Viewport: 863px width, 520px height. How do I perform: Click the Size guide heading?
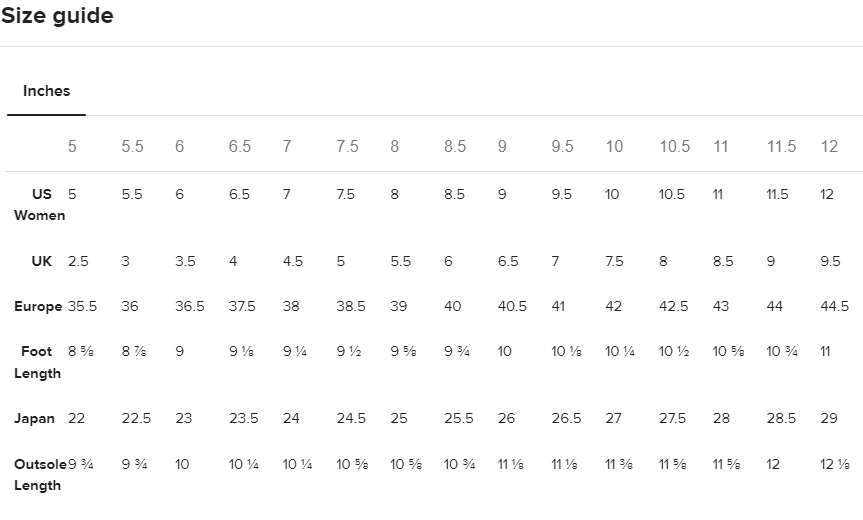(x=57, y=16)
